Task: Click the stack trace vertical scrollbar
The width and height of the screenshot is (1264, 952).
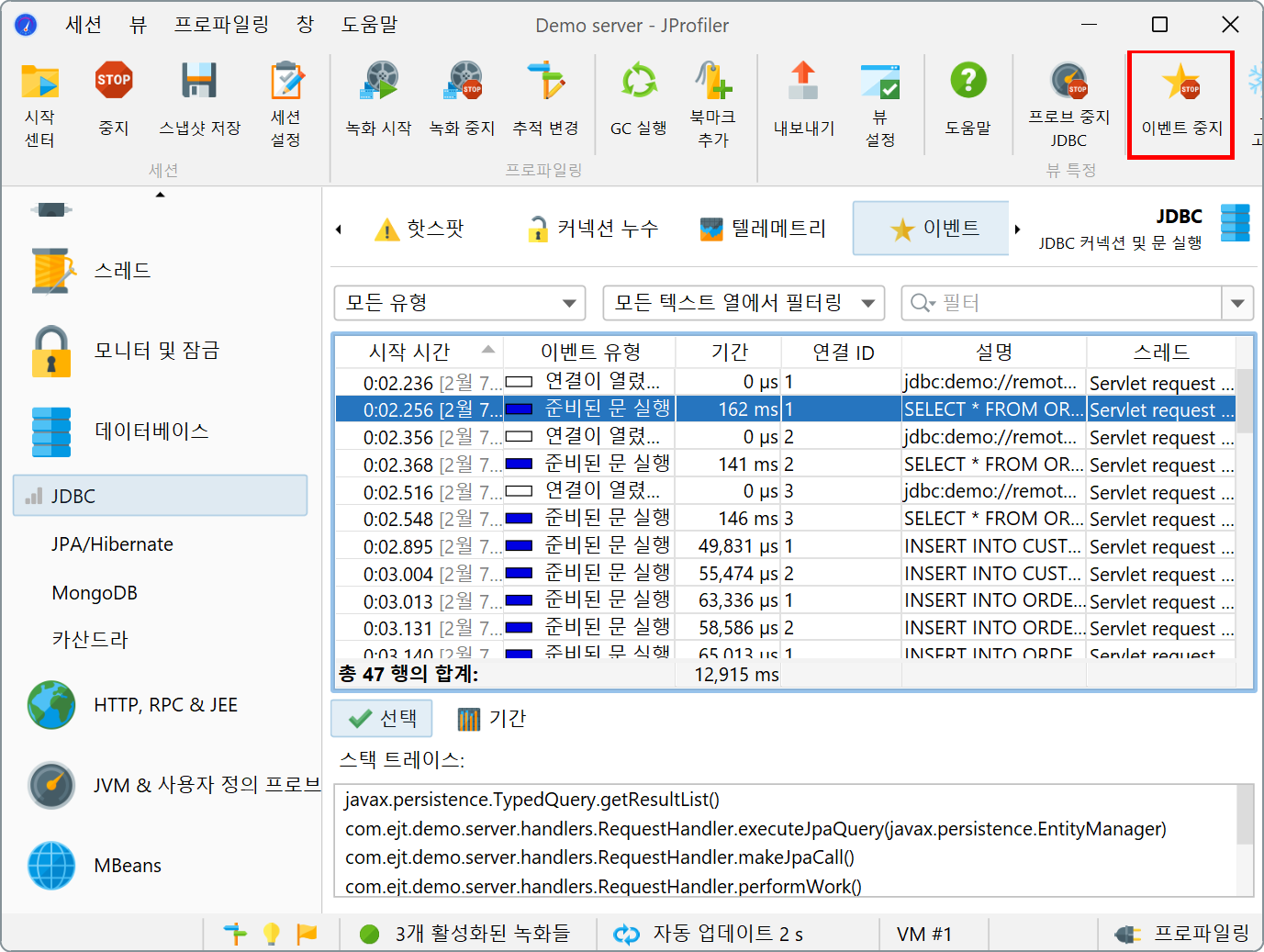Action: click(x=1245, y=840)
